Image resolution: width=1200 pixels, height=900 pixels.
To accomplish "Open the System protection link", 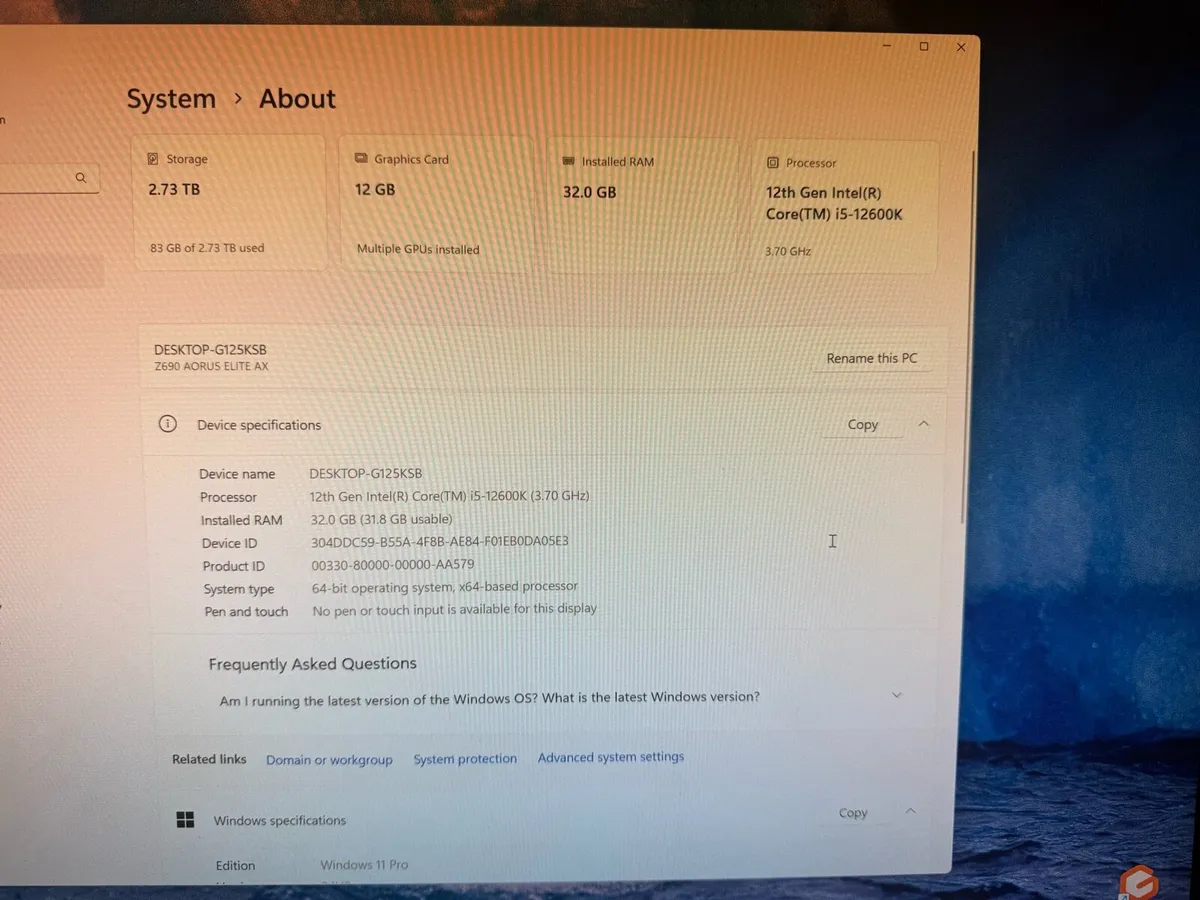I will pos(465,759).
